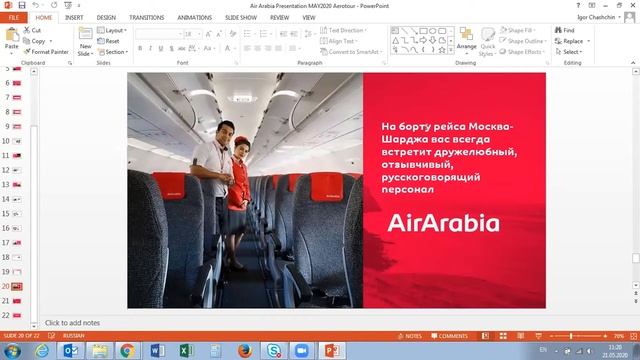Viewport: 640px width, 360px height.
Task: Select slide 21 thumbnail
Action: 17,301
